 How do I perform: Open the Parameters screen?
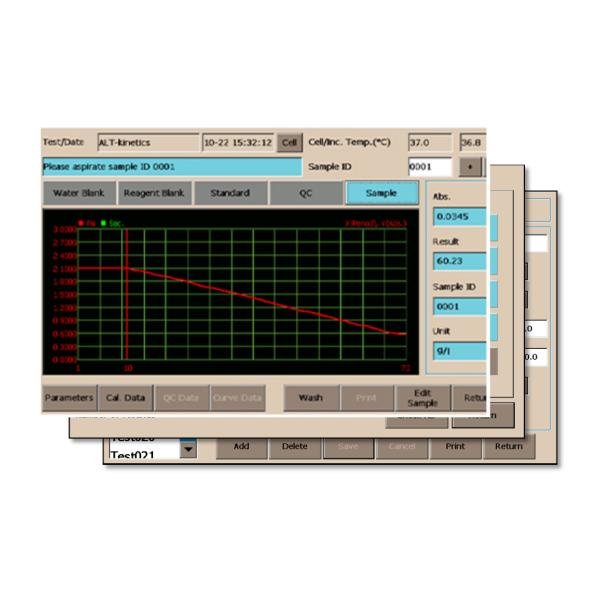click(68, 397)
